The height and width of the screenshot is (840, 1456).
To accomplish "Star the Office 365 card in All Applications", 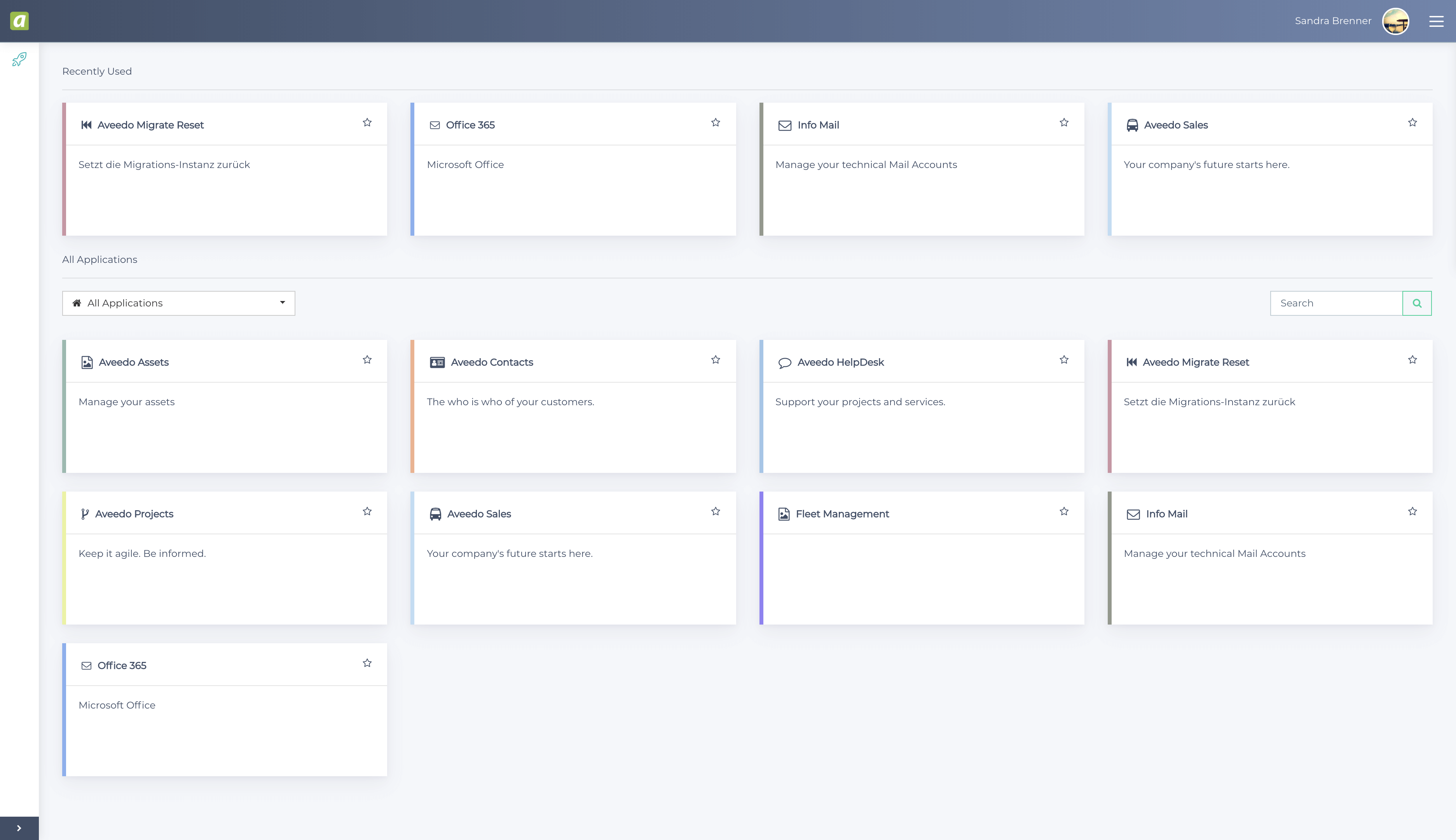I will (367, 663).
